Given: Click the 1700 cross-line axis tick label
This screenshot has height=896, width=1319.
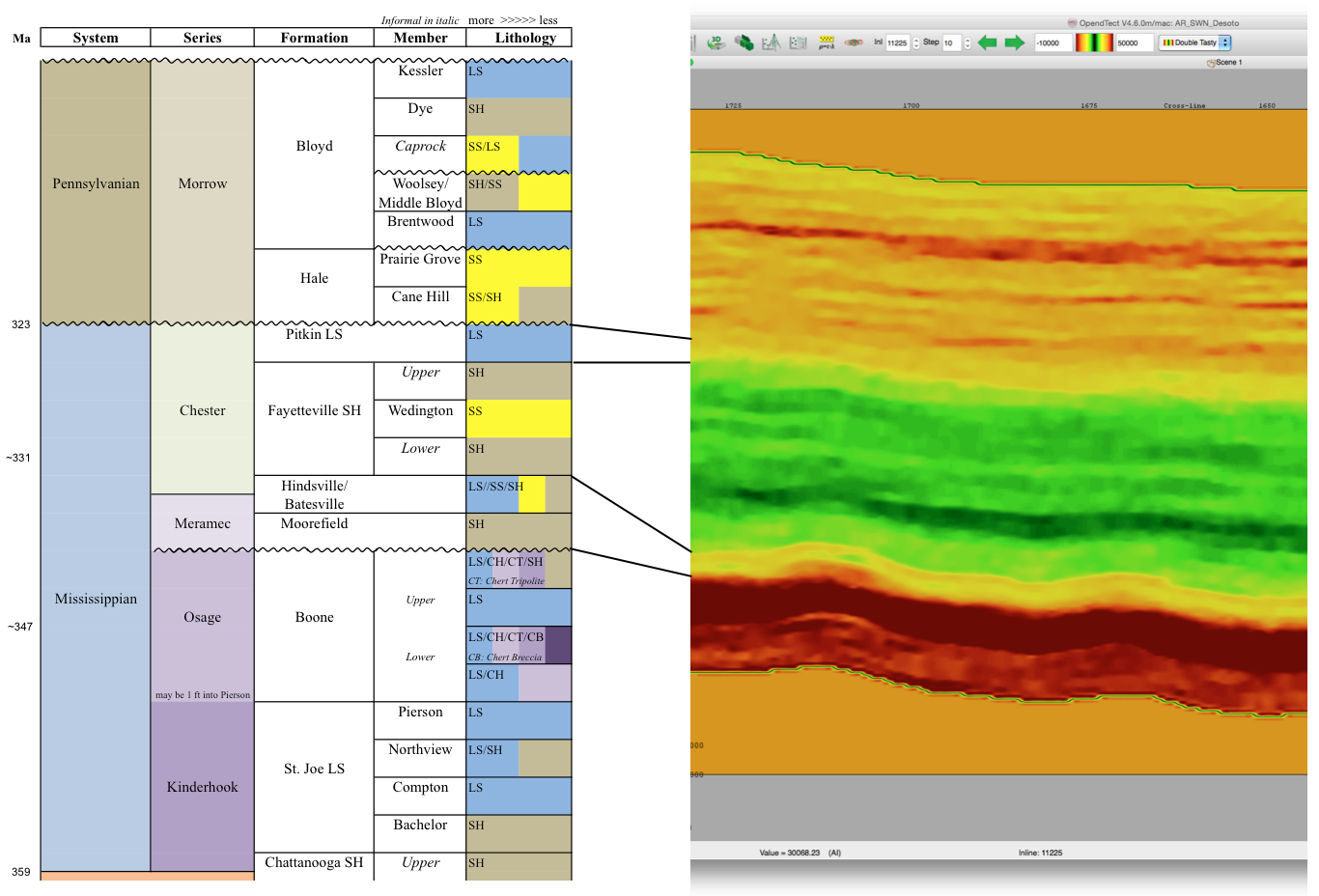Looking at the screenshot, I should pyautogui.click(x=911, y=105).
